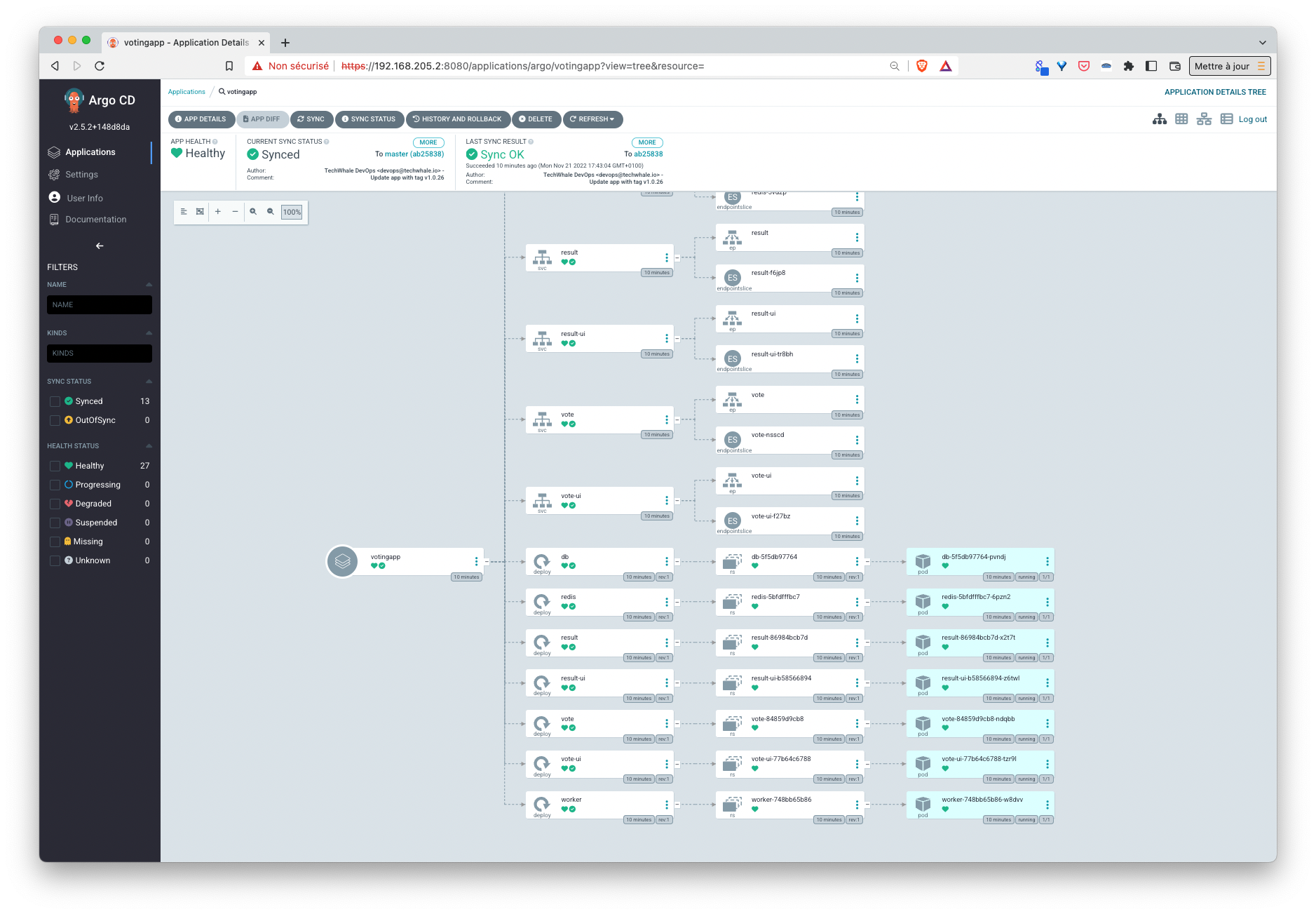The width and height of the screenshot is (1316, 914).
Task: Toggle the OutOfSync filter checkbox
Action: coord(55,420)
